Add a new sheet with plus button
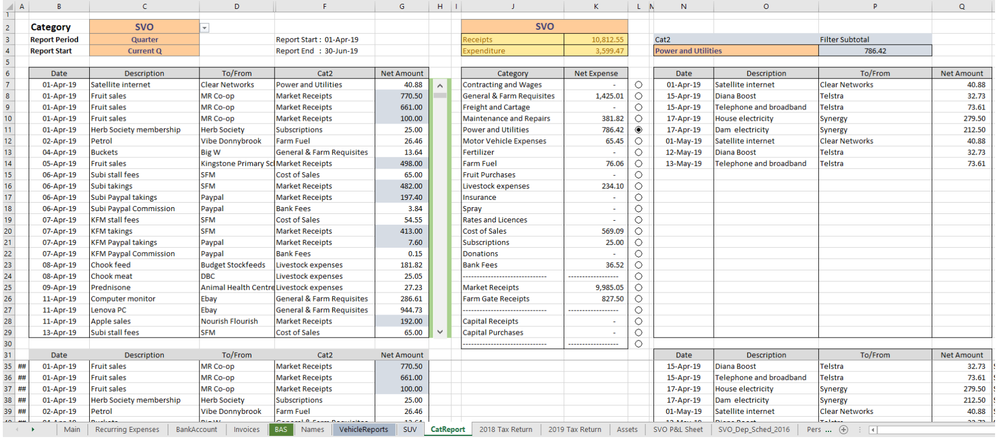999x442 pixels. click(x=843, y=430)
